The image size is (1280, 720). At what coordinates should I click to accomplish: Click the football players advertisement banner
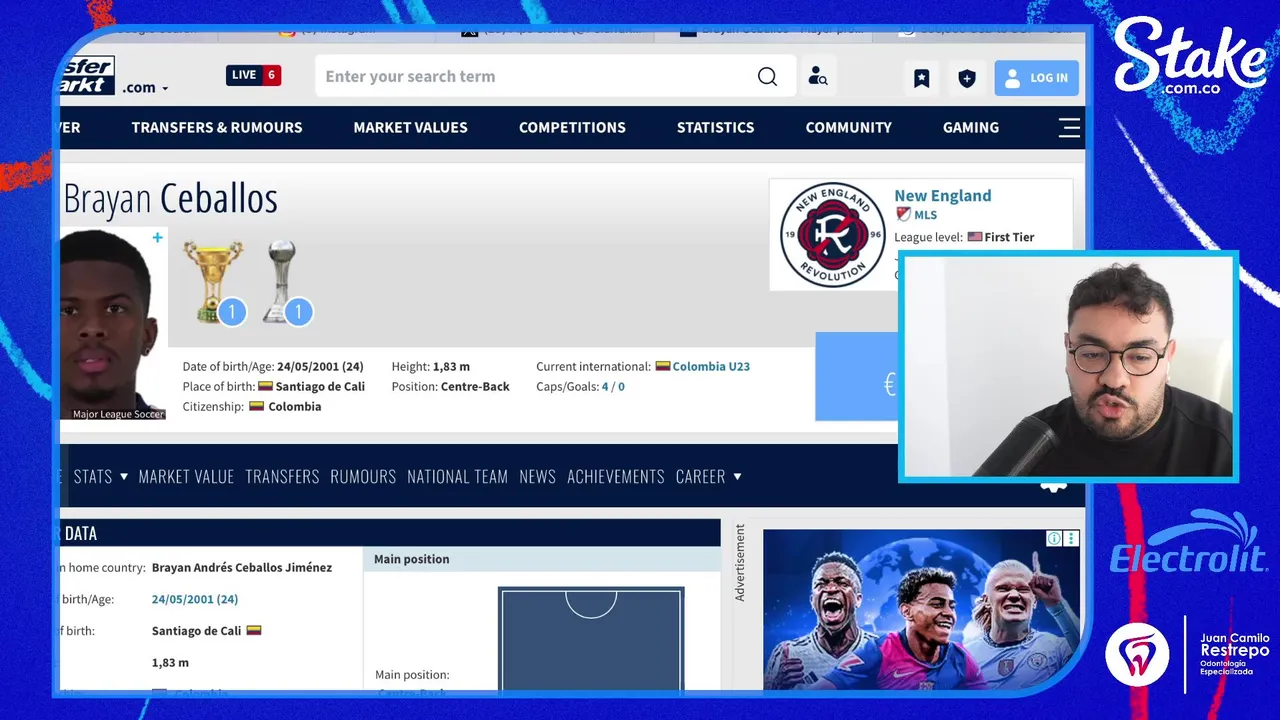(921, 609)
